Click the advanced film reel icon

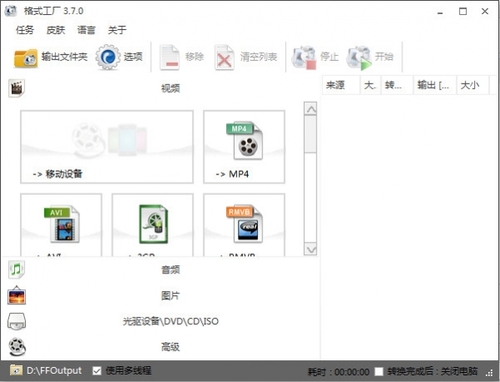(17, 347)
